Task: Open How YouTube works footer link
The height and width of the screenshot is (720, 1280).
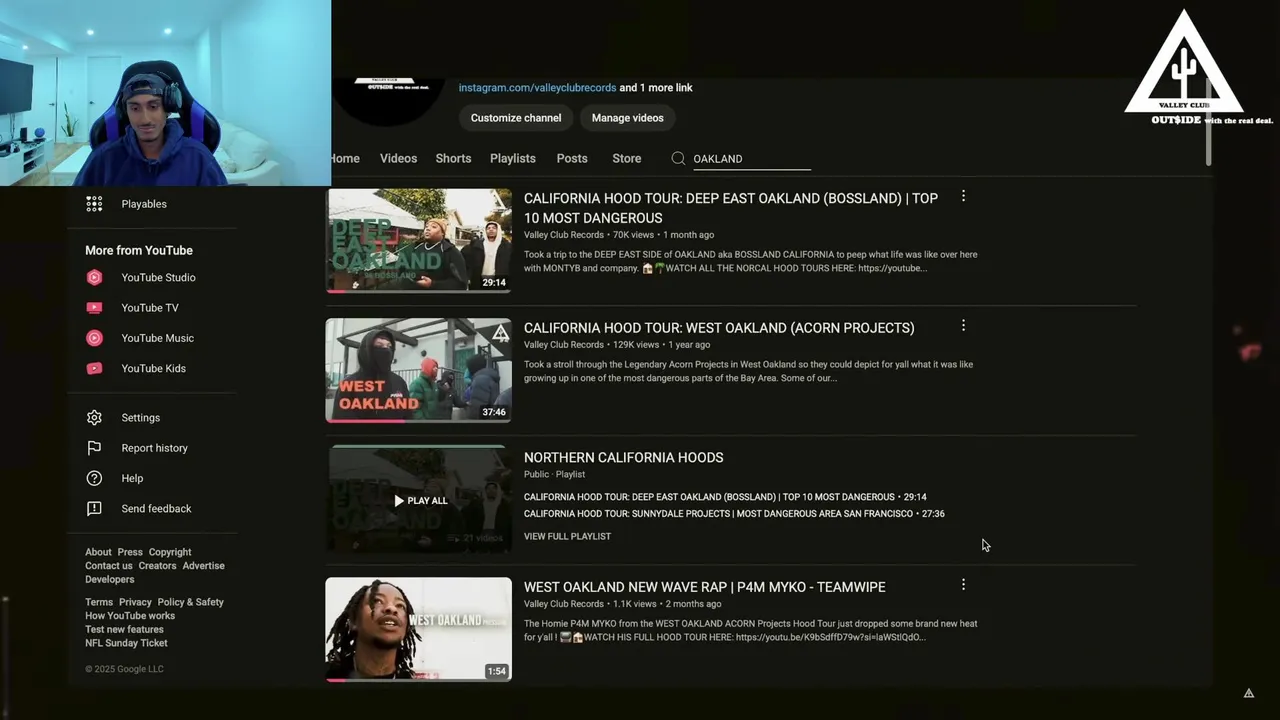Action: tap(130, 616)
